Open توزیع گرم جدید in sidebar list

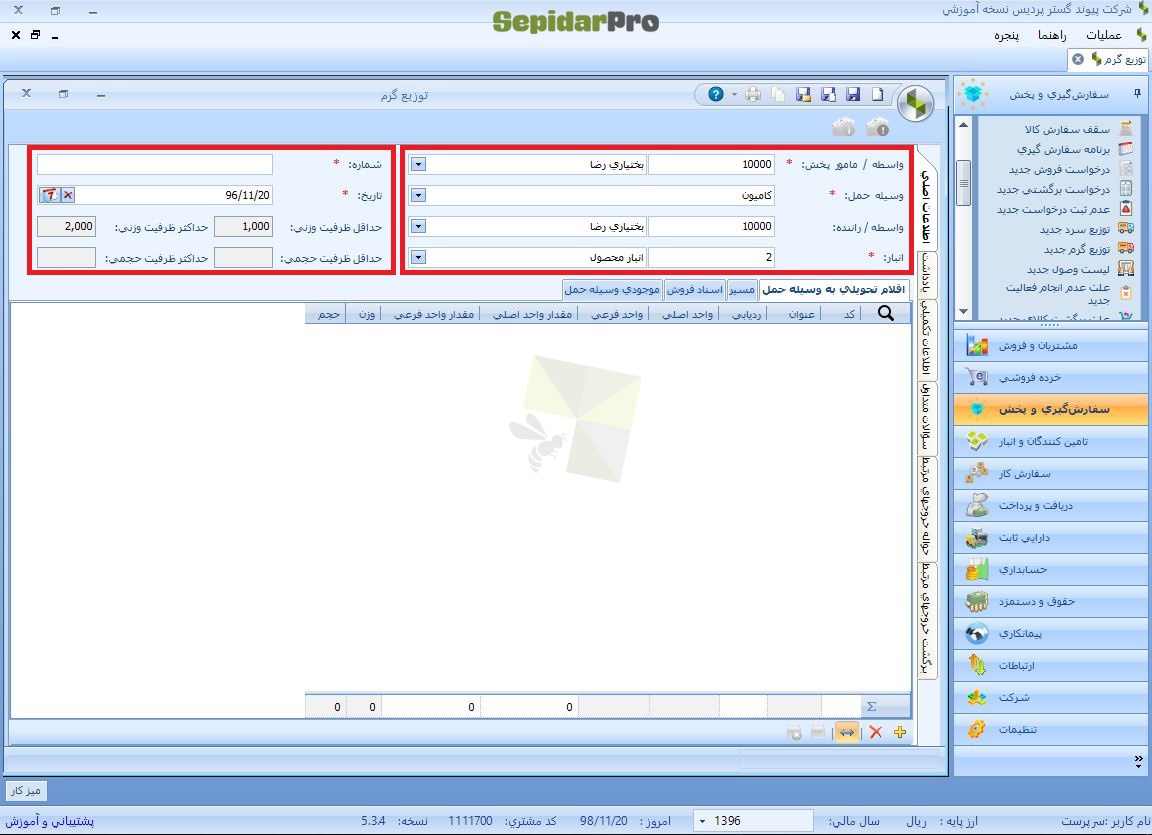[1076, 250]
